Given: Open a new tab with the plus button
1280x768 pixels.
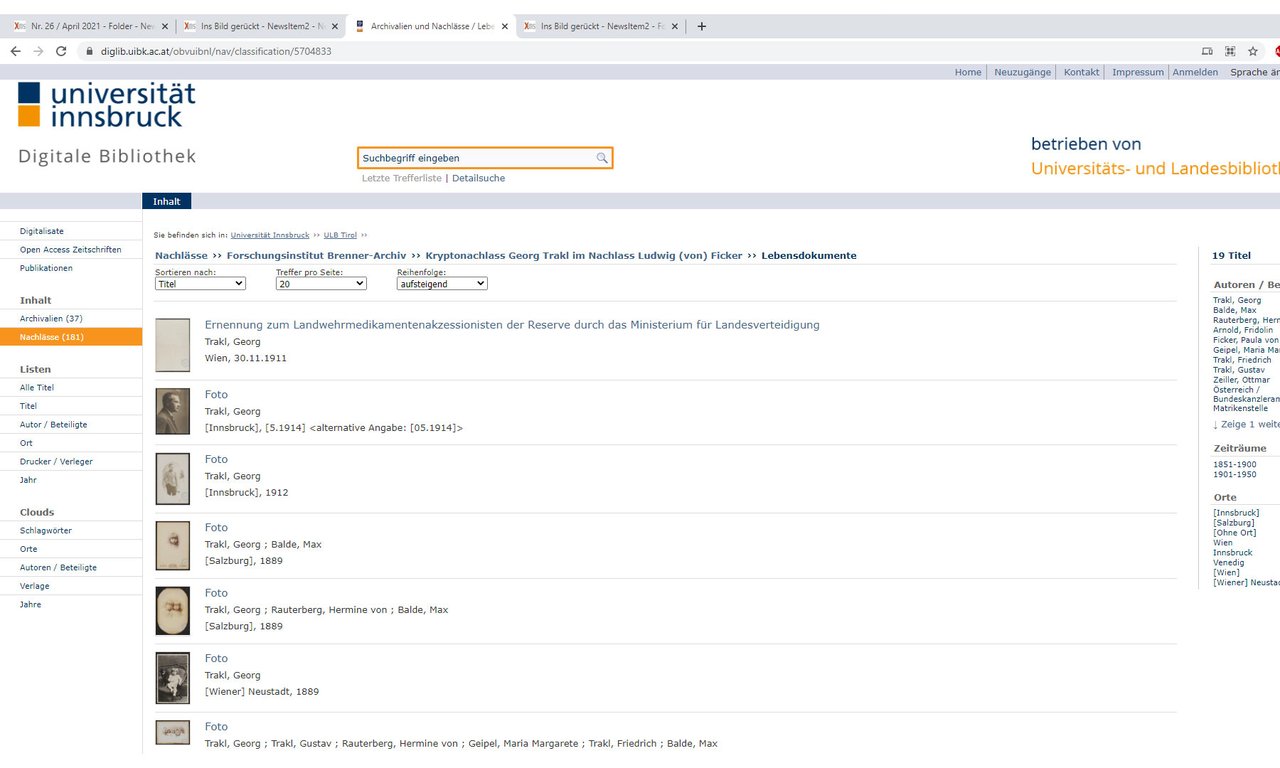Looking at the screenshot, I should tap(701, 26).
